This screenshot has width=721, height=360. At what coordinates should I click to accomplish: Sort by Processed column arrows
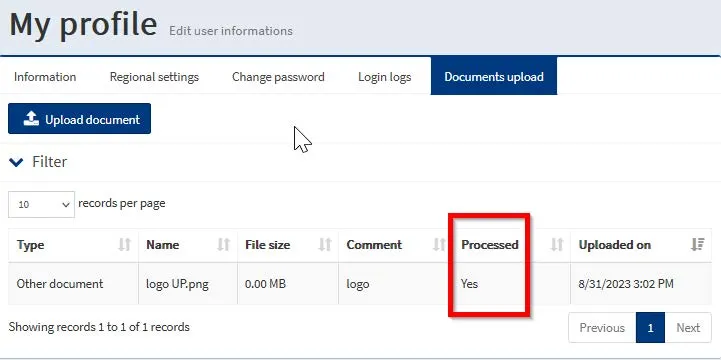pos(557,245)
